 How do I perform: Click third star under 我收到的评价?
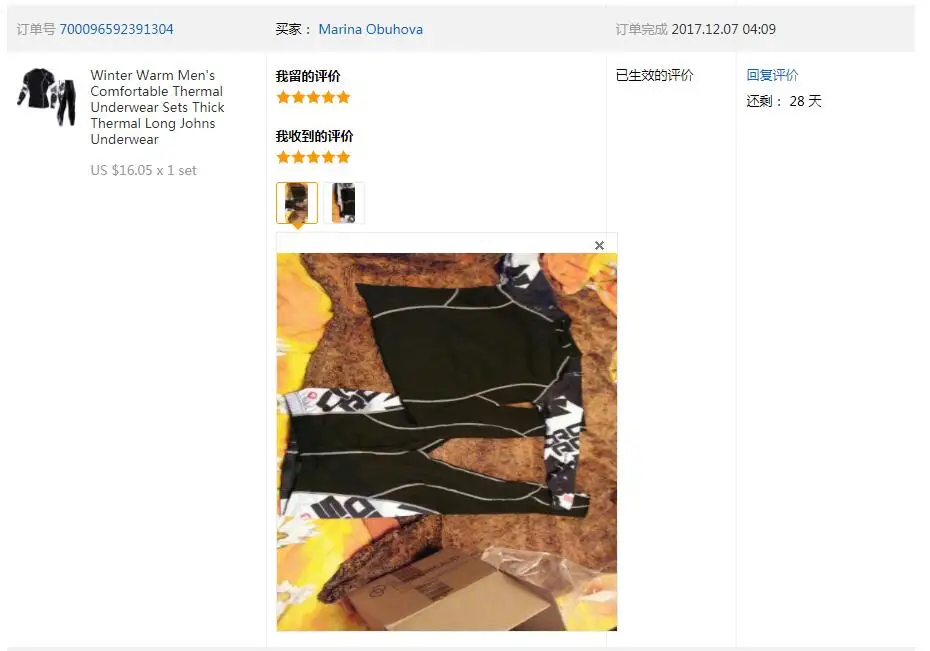pos(313,157)
